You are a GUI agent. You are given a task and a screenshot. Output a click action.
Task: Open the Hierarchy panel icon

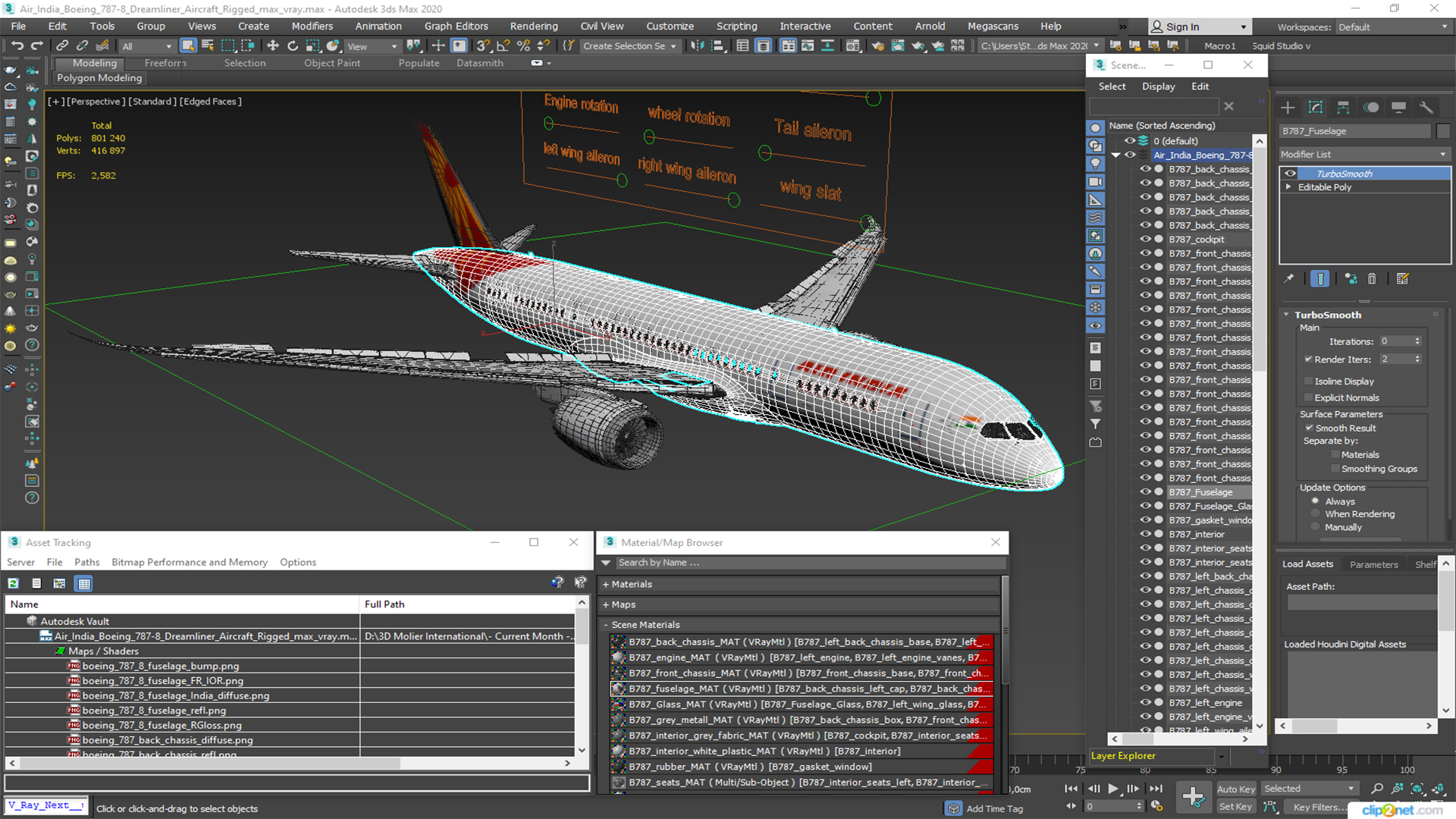click(1343, 108)
